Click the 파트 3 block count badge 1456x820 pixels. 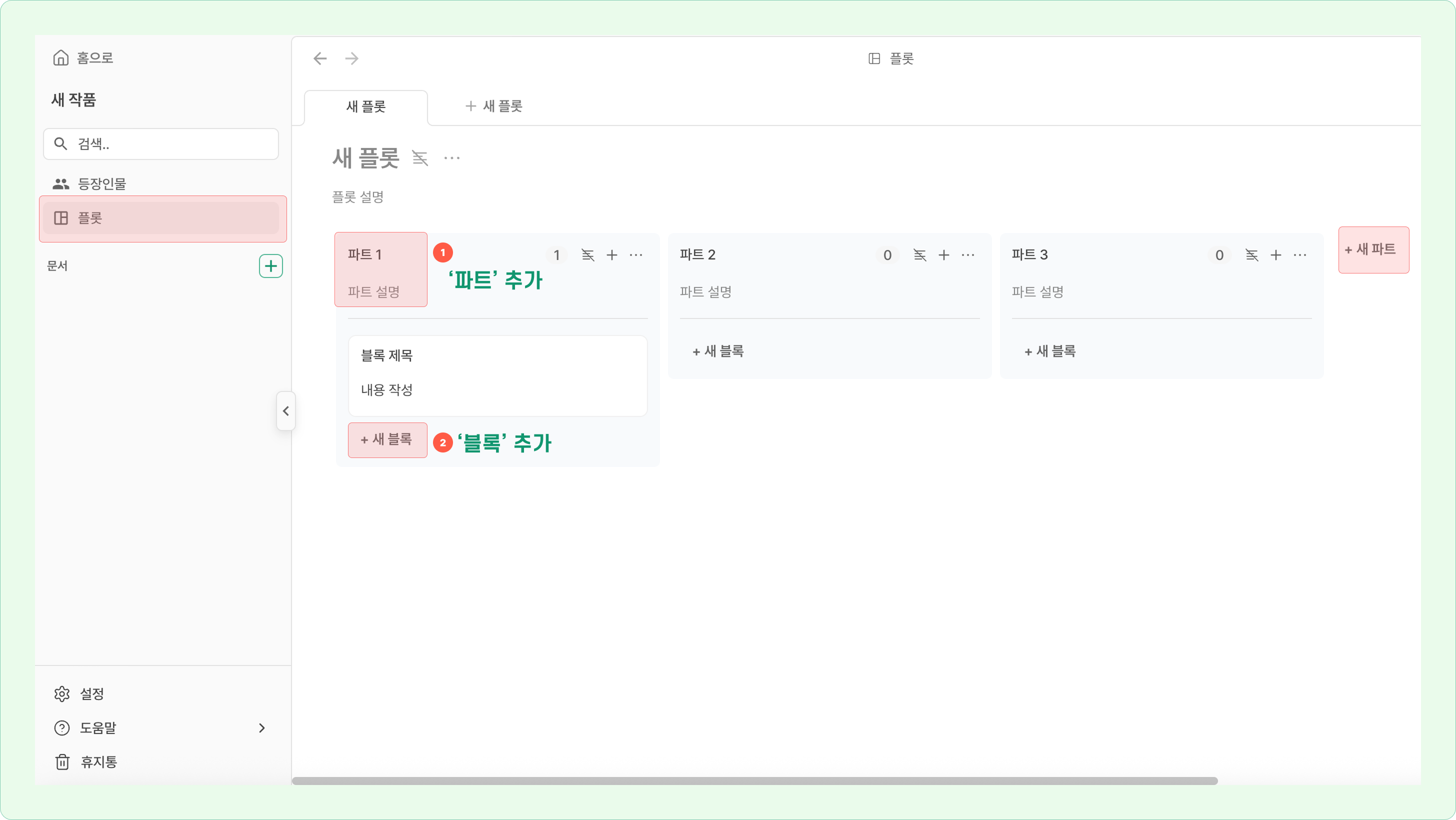pyautogui.click(x=1219, y=255)
